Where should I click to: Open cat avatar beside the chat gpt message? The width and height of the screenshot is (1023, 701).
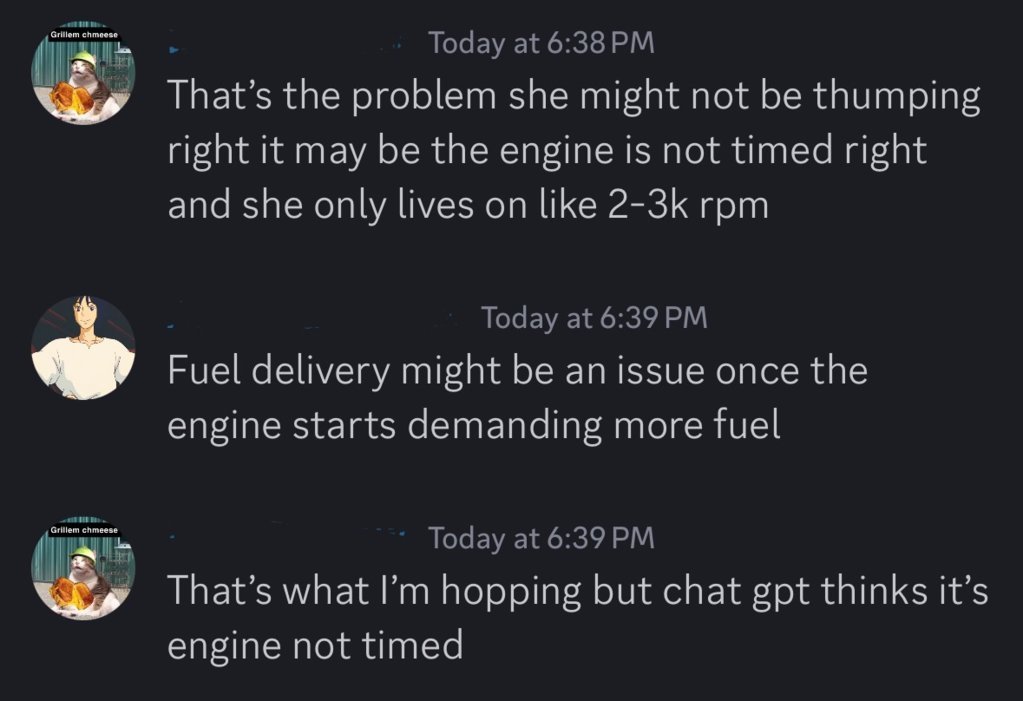coord(84,568)
